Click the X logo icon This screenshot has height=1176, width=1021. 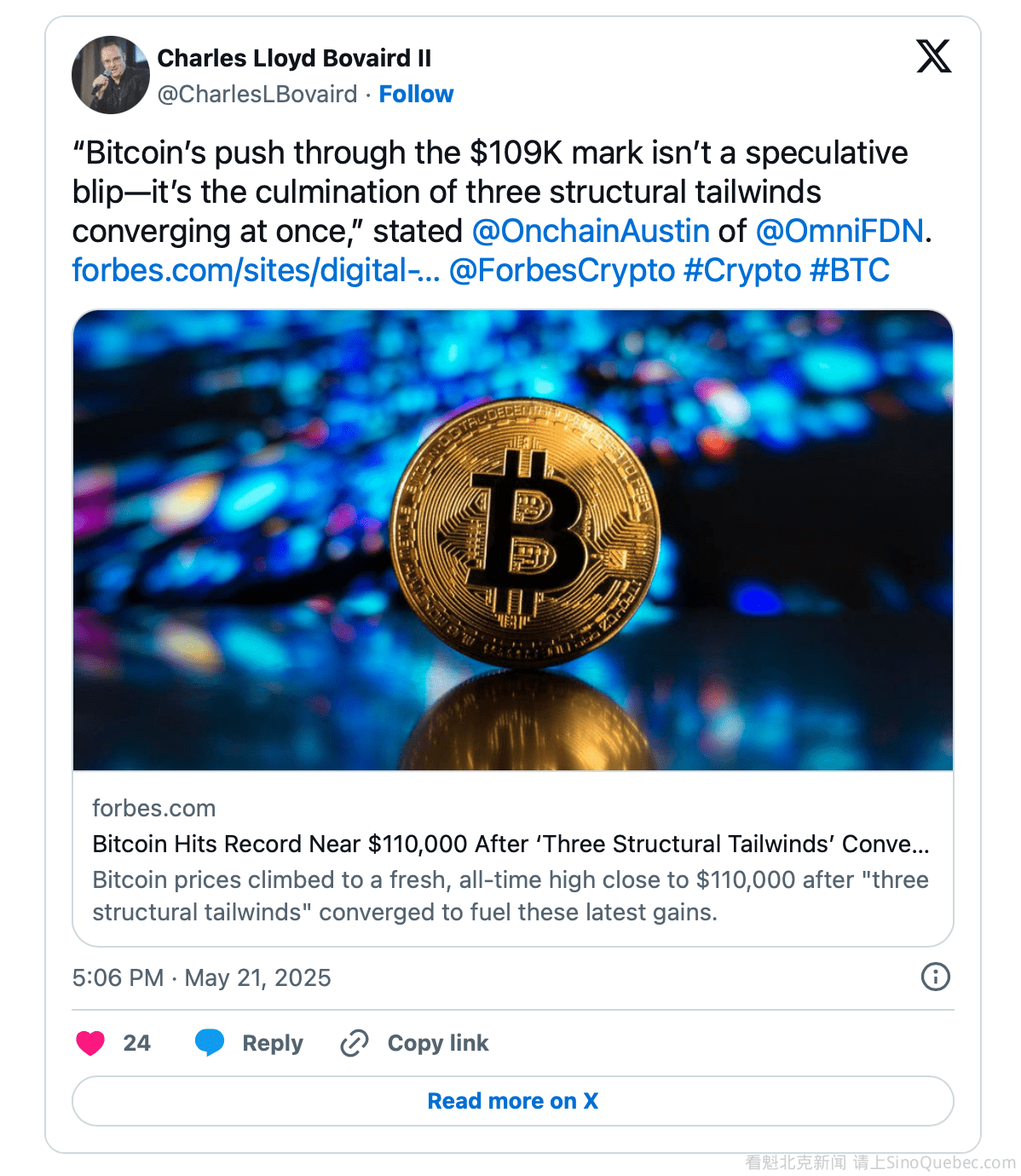pos(933,57)
